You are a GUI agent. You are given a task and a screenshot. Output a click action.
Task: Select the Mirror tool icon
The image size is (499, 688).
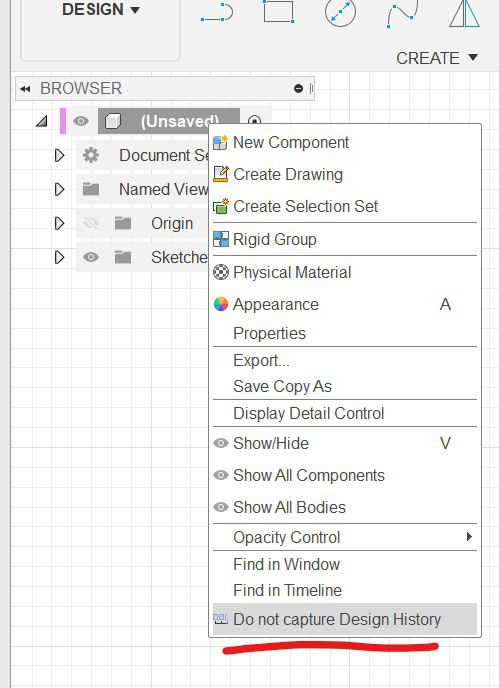464,13
